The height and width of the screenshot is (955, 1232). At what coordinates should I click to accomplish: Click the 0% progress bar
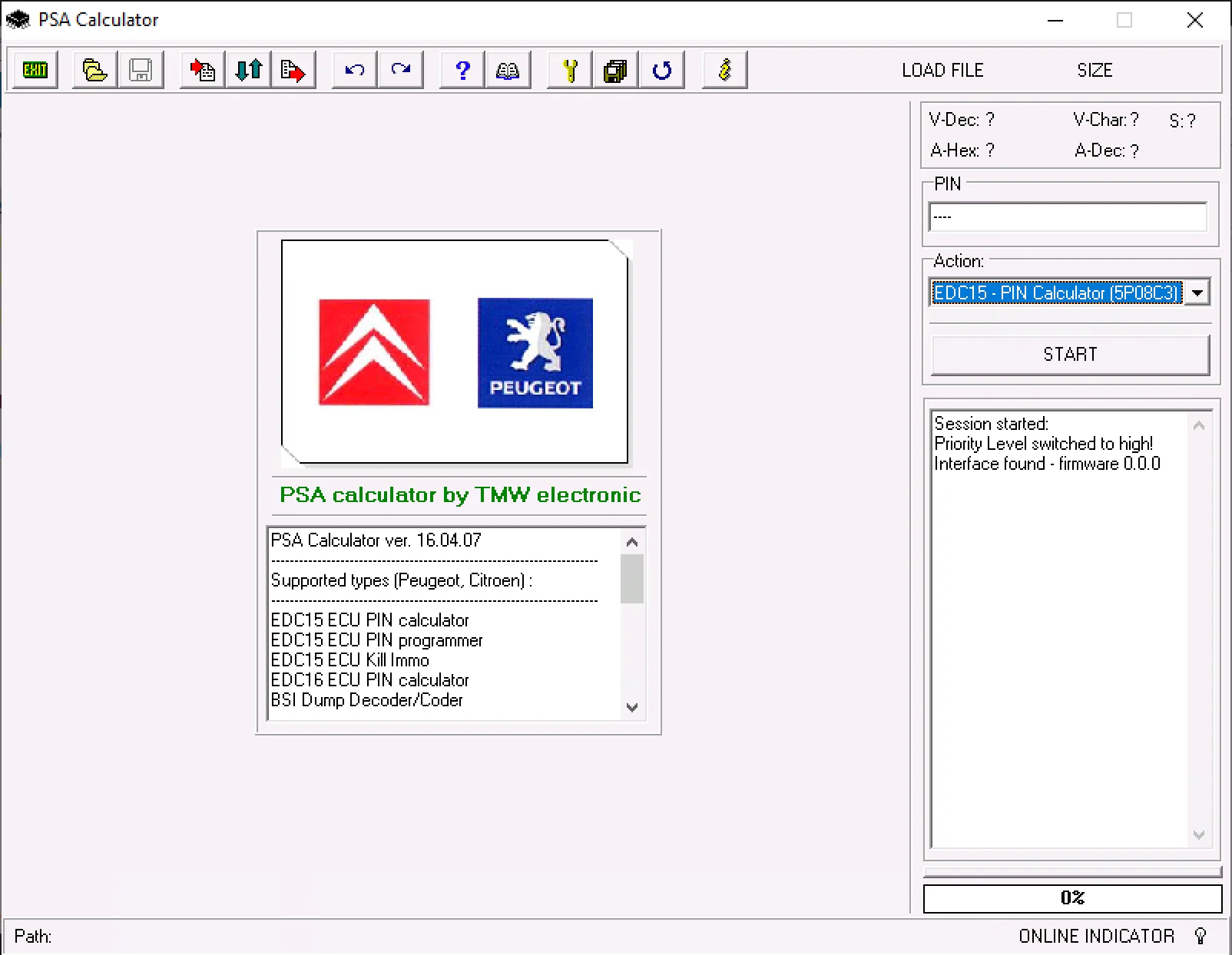pos(1072,898)
